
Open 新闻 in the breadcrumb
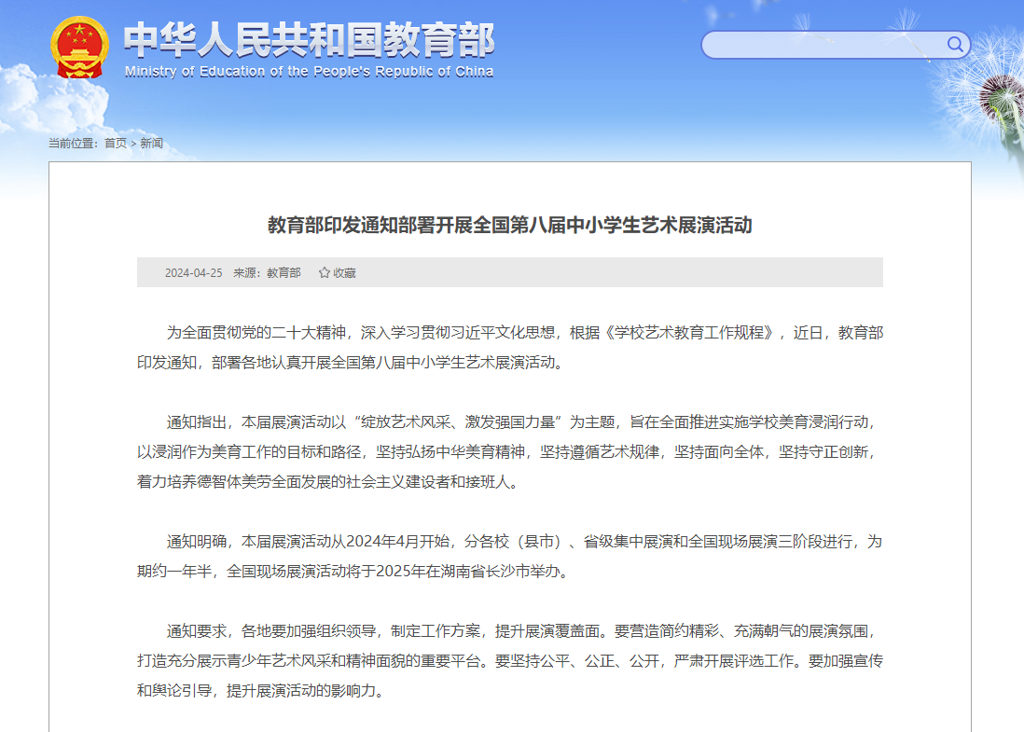coord(151,143)
